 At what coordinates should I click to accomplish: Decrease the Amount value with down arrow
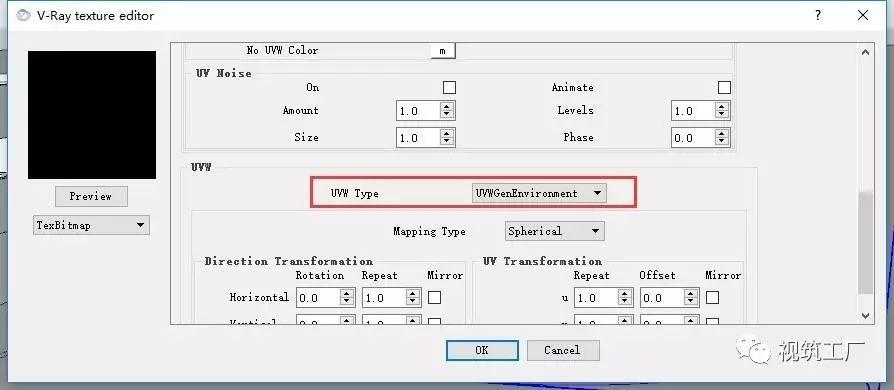point(447,115)
